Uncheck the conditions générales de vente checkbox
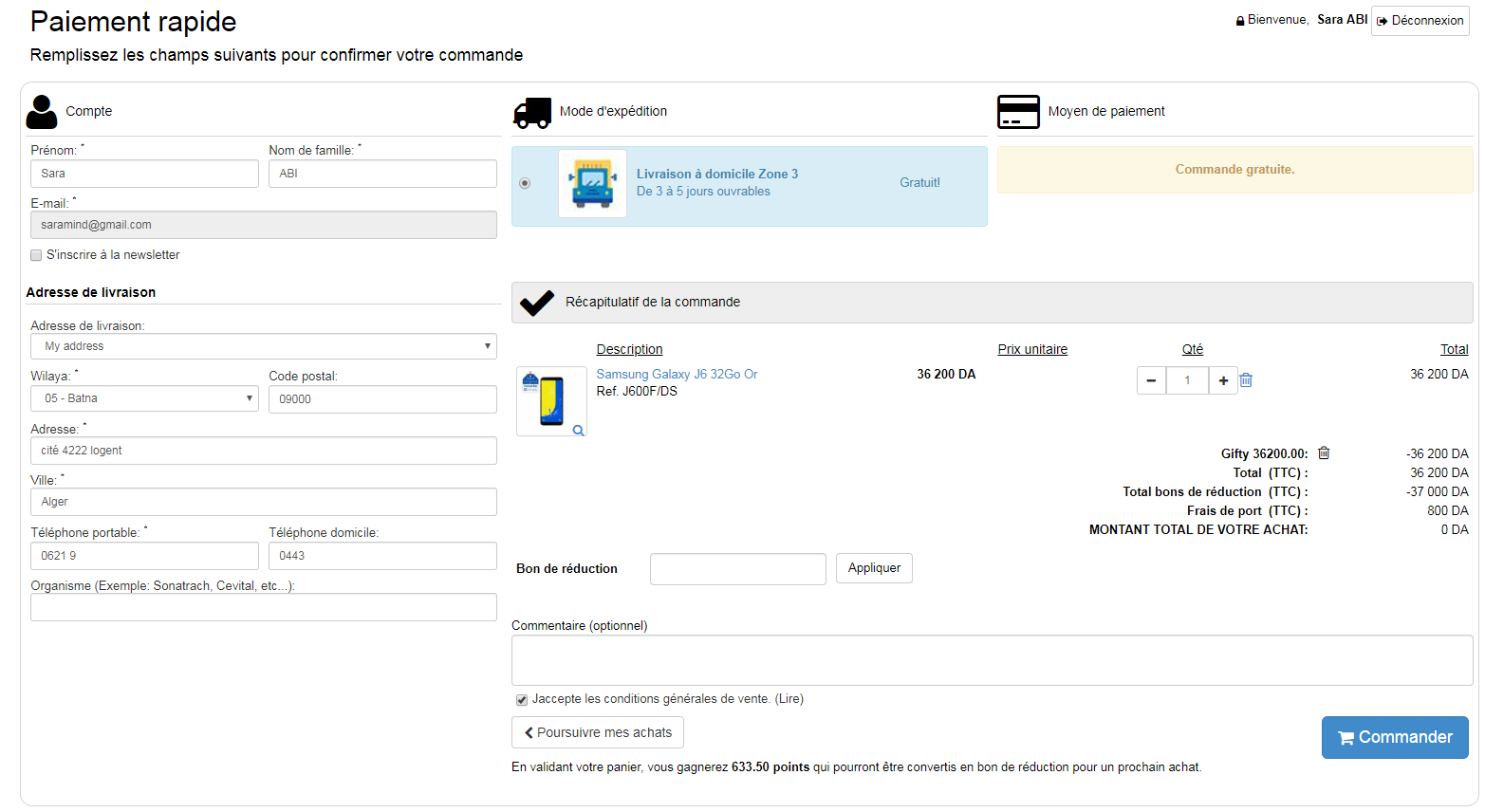This screenshot has height=812, width=1485. [522, 700]
